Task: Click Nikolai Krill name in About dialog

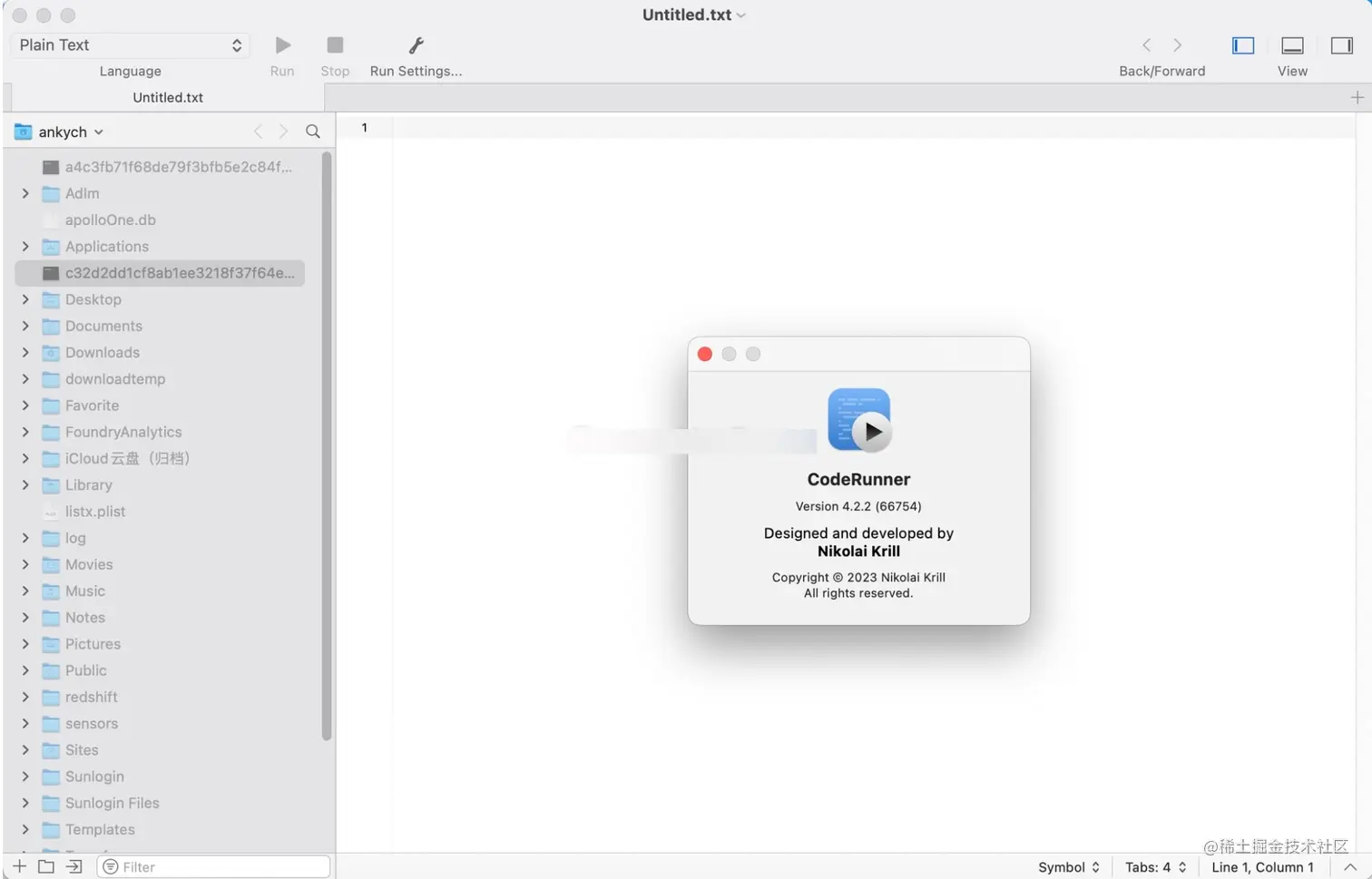Action: click(x=858, y=551)
